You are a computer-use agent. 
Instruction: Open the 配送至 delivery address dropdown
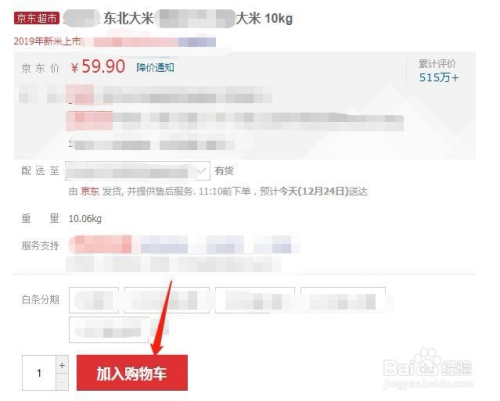(x=138, y=171)
